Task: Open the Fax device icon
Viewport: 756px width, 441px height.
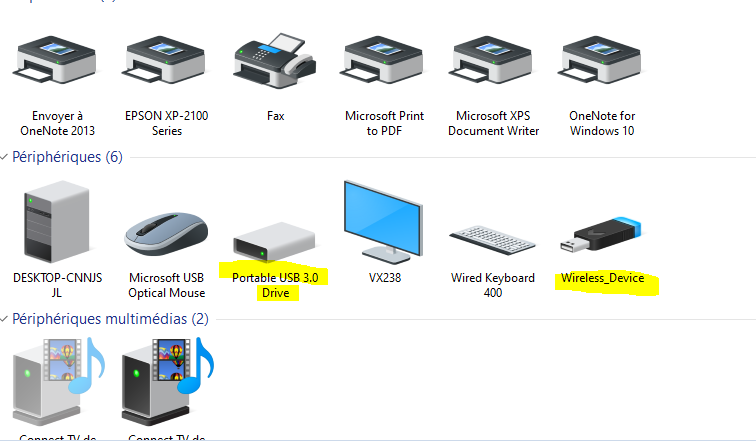Action: [275, 60]
